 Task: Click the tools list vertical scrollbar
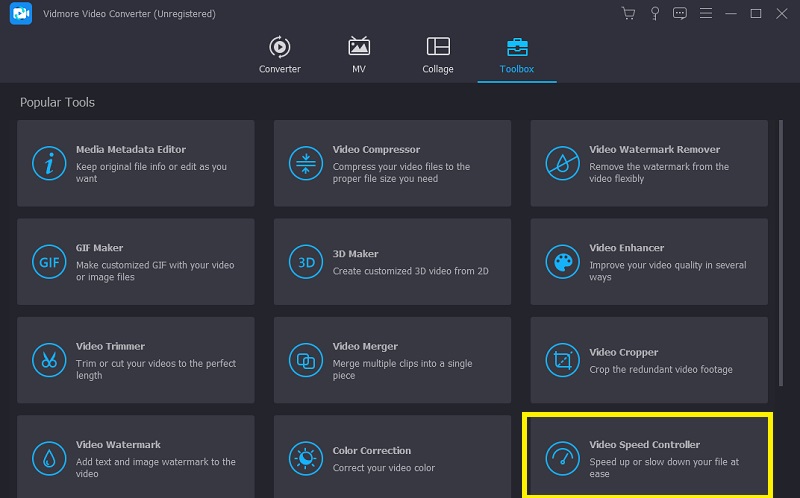tap(781, 250)
